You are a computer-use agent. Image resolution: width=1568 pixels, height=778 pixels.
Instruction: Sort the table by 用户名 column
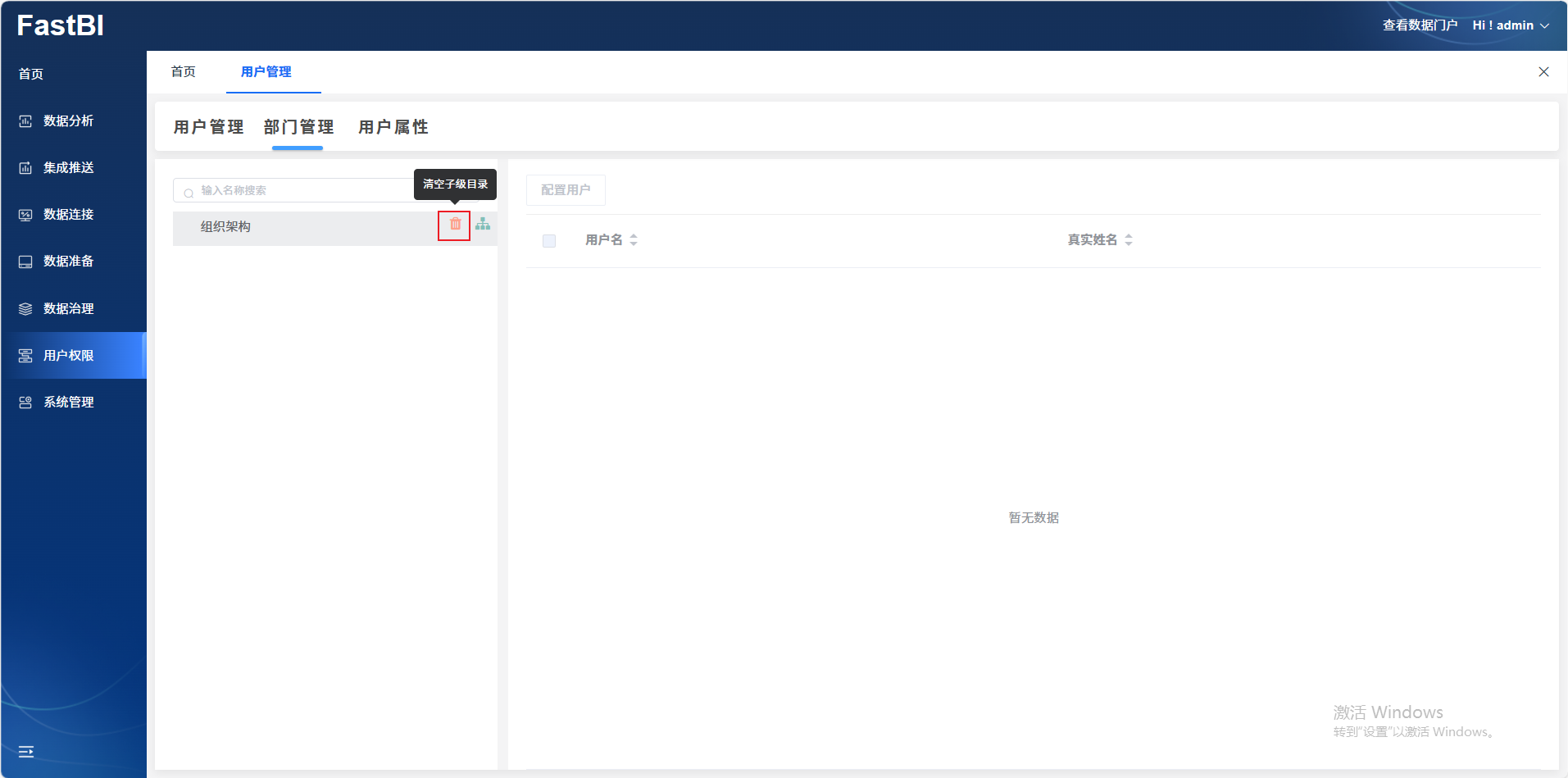(x=634, y=240)
